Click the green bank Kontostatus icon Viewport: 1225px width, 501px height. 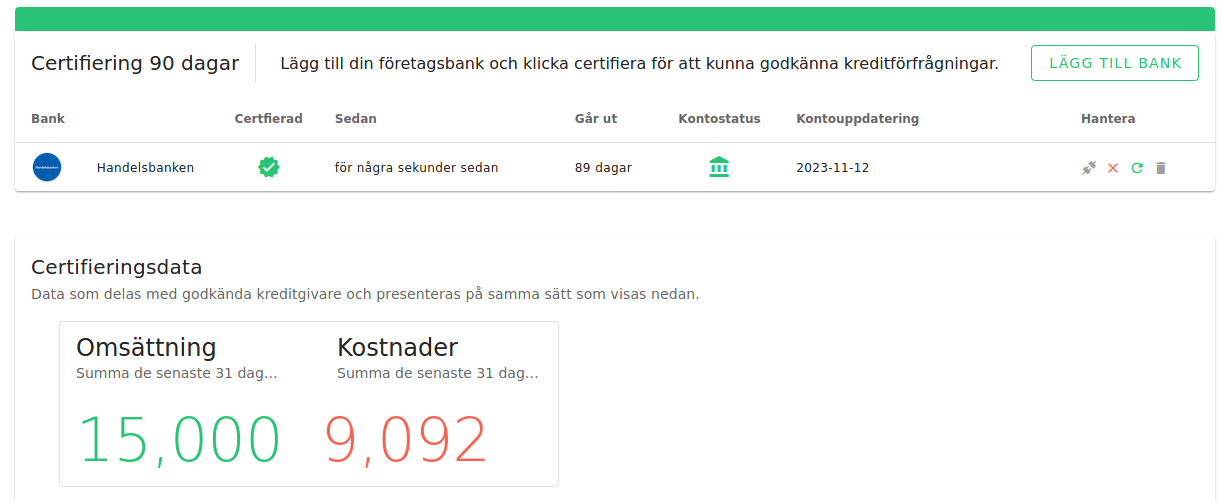click(x=719, y=167)
